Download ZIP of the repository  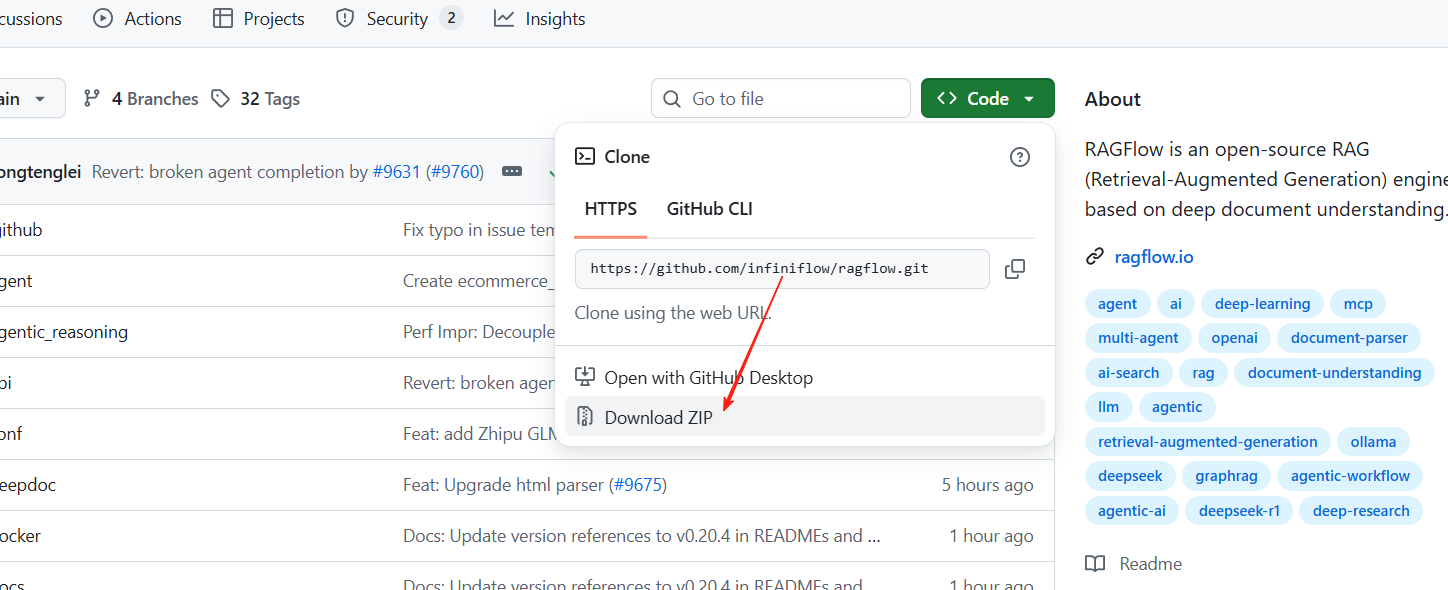pos(805,417)
